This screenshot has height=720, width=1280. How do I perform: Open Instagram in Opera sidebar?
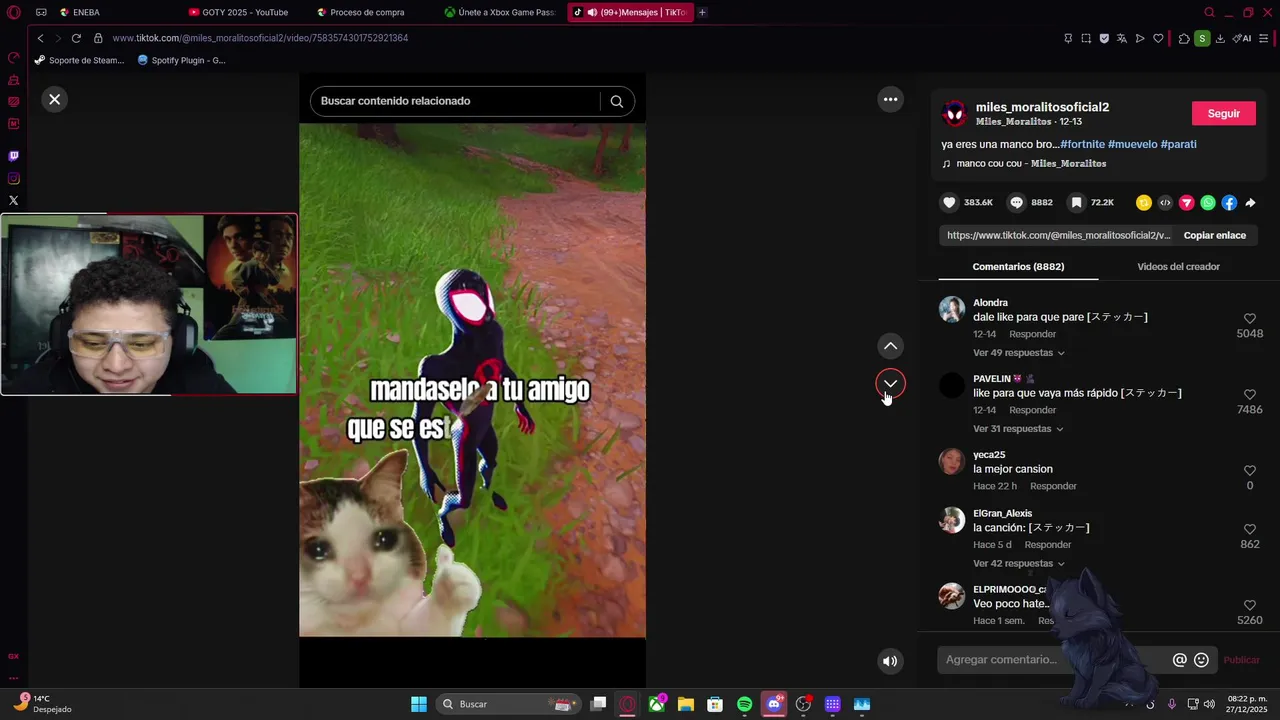[13, 179]
